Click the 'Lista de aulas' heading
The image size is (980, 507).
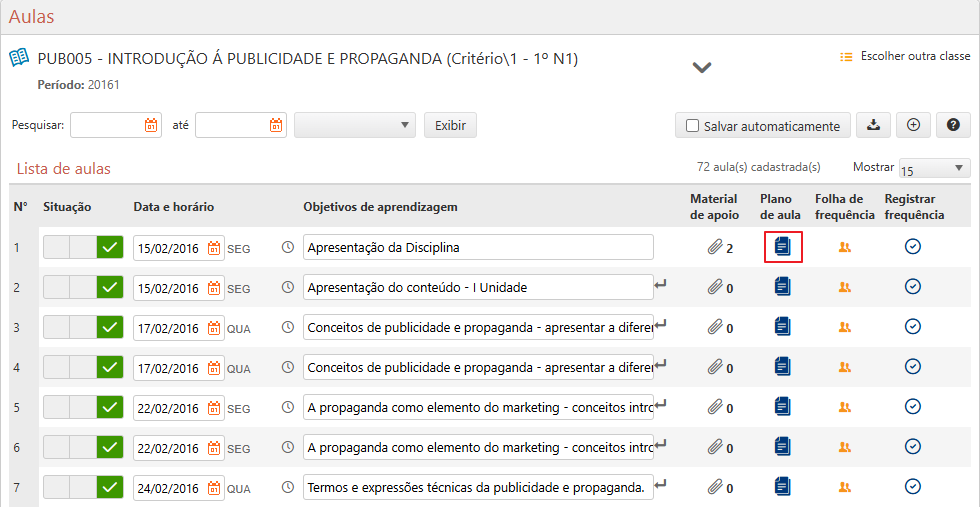pos(64,169)
